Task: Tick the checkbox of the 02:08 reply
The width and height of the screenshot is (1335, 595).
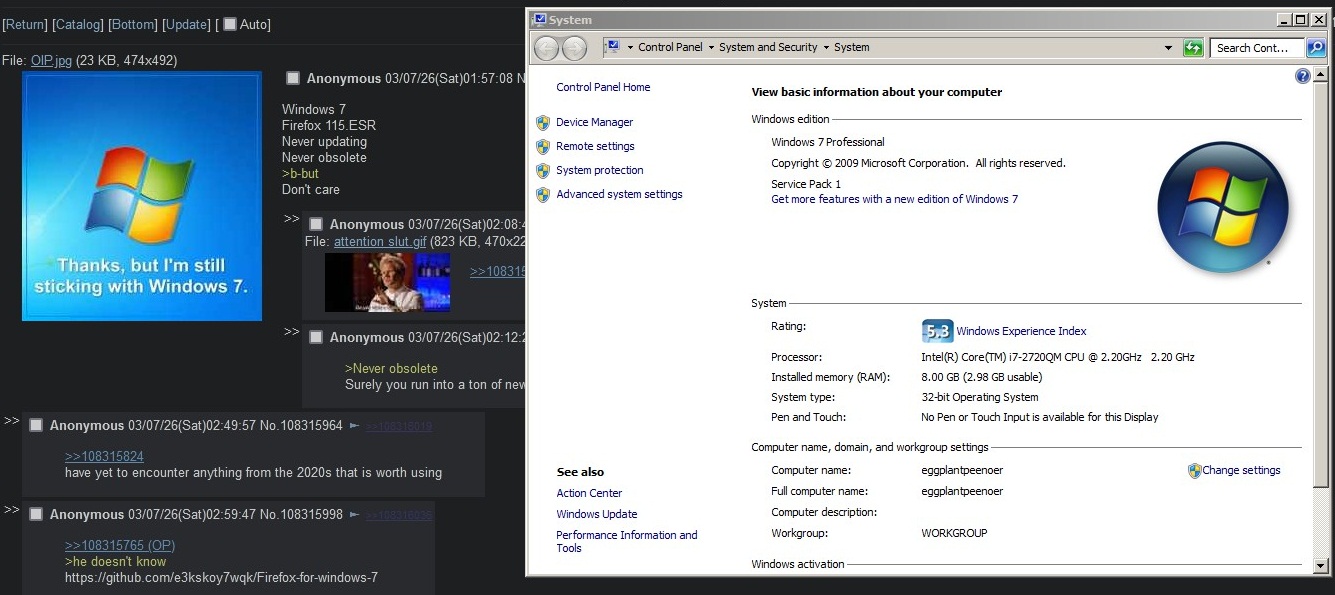Action: click(316, 224)
